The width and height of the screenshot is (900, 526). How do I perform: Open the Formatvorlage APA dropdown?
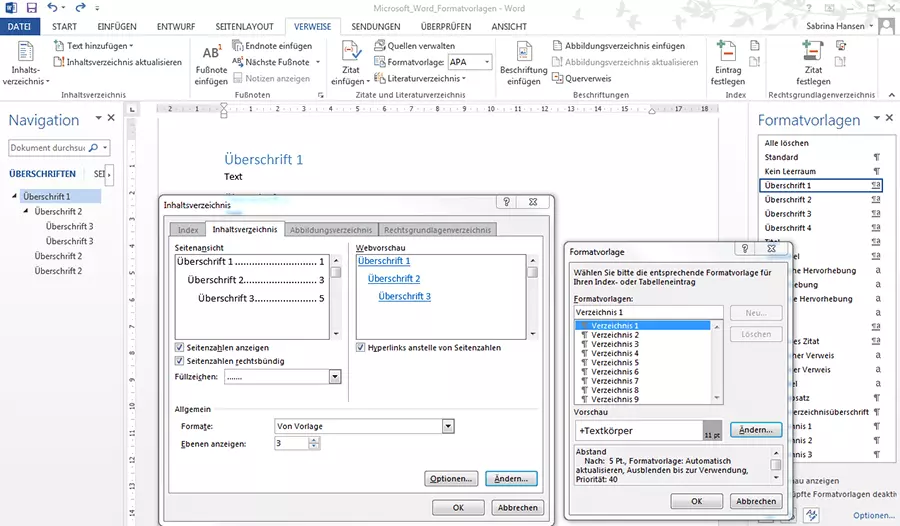pos(487,62)
